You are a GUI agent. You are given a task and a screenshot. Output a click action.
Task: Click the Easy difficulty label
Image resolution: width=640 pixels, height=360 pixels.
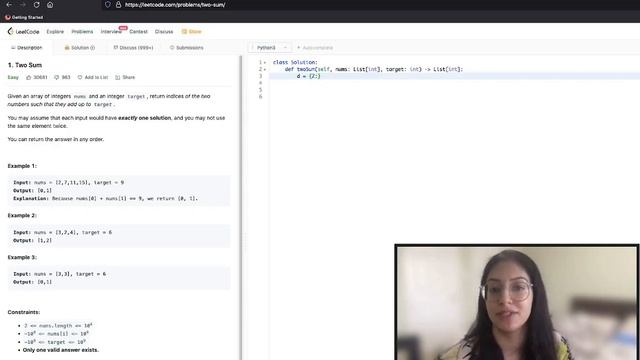13,77
